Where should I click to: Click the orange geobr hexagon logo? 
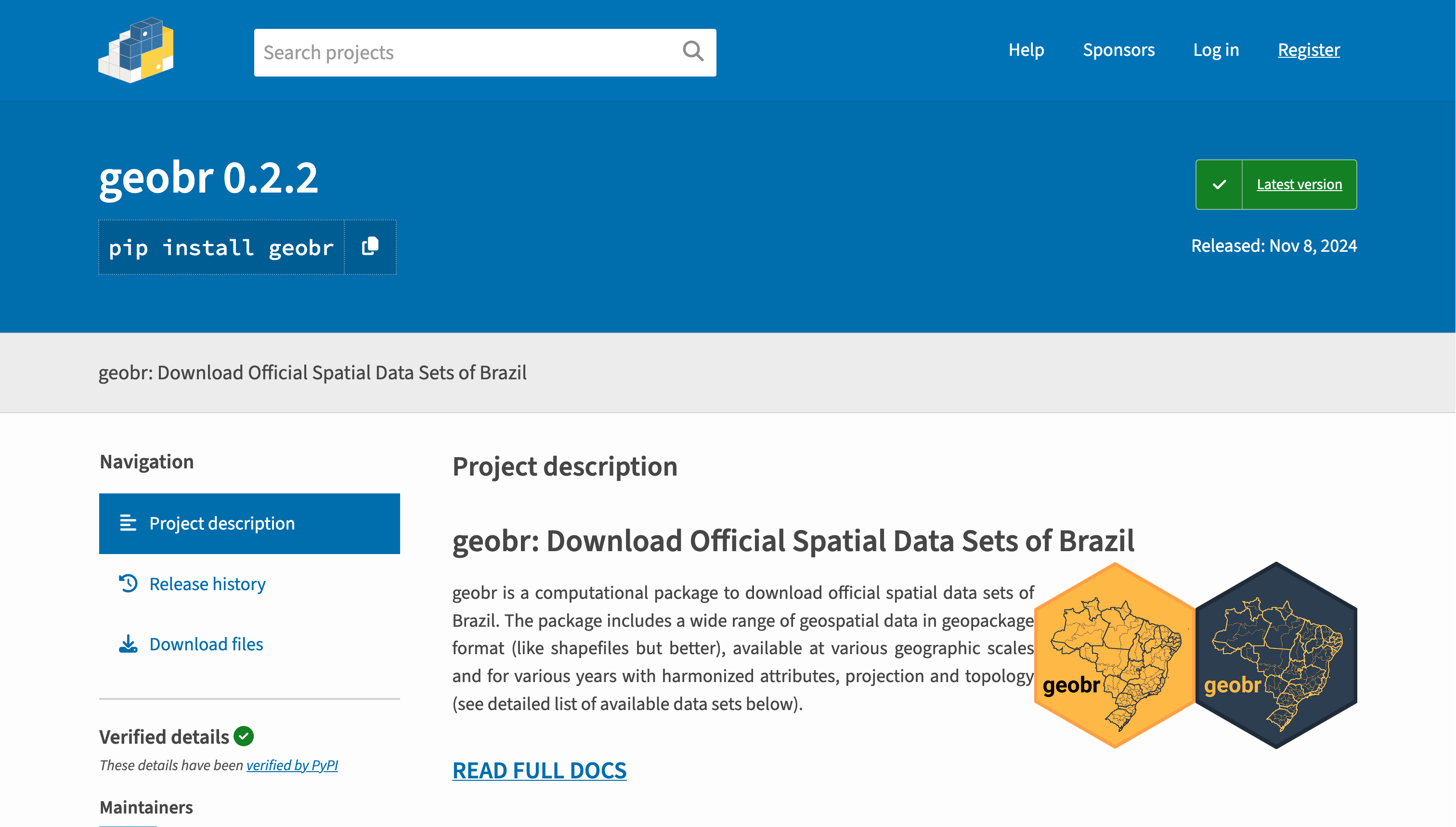[1114, 656]
